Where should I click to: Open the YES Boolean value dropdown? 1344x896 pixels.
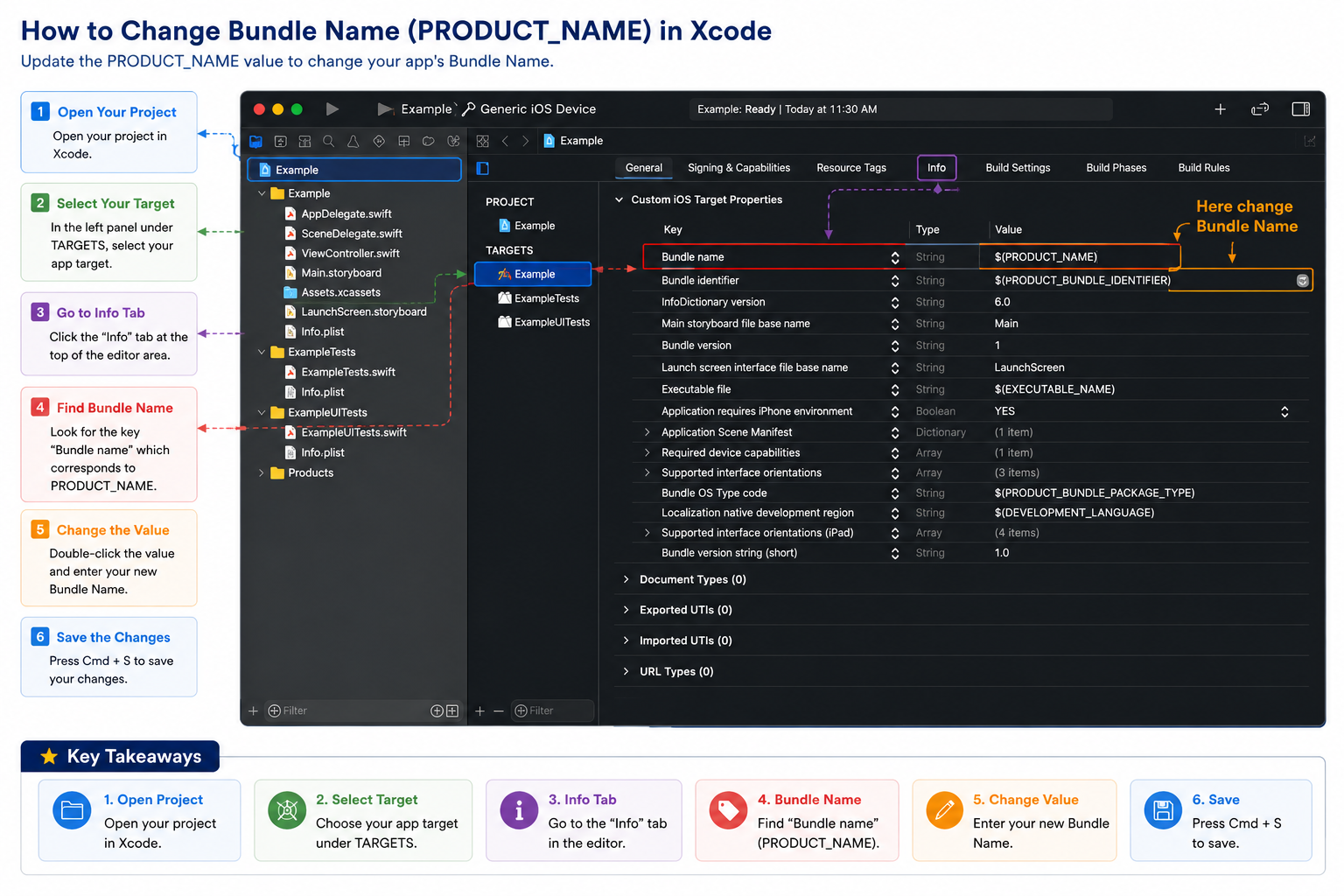pos(1284,411)
